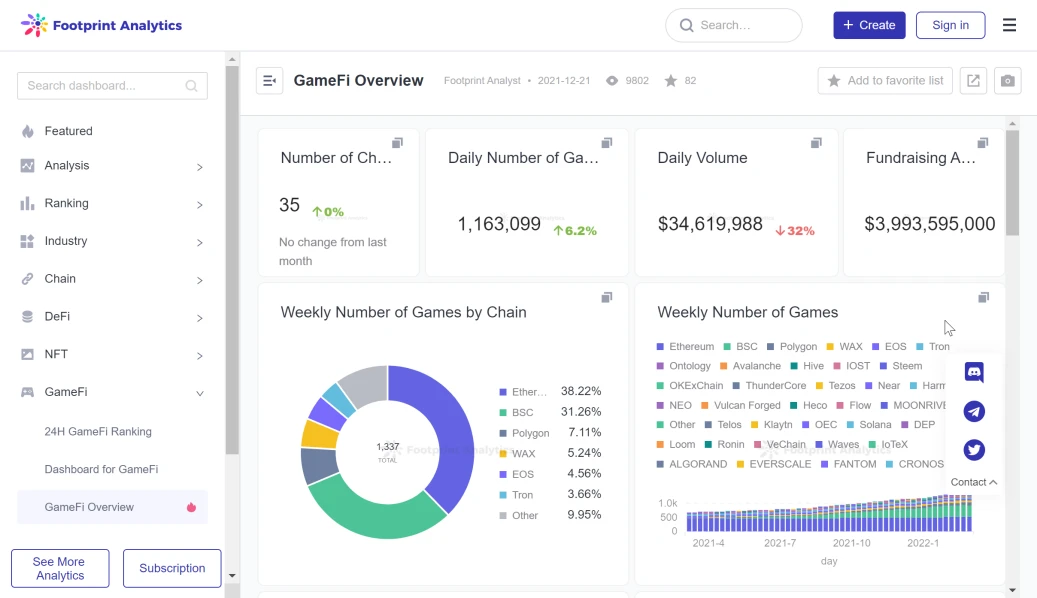Toggle the Tezos series in games legend
The width and height of the screenshot is (1037, 598).
point(836,386)
